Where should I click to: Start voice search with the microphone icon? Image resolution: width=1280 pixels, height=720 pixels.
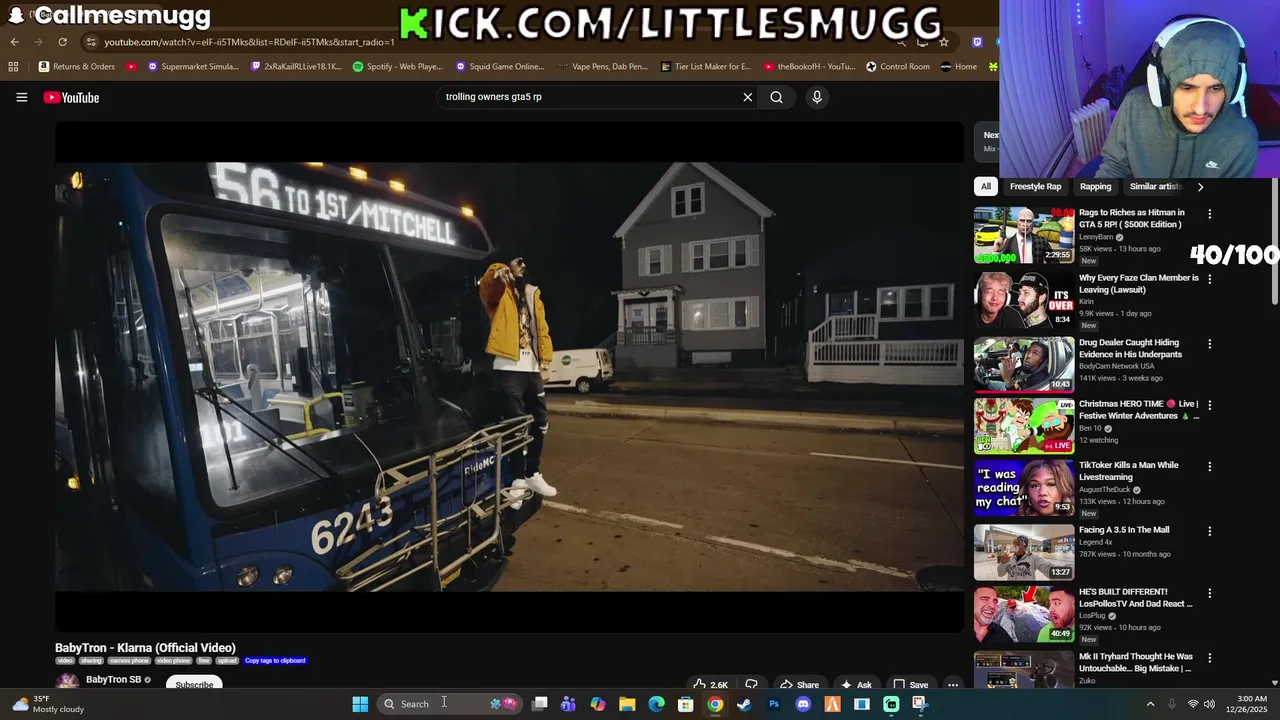click(817, 97)
